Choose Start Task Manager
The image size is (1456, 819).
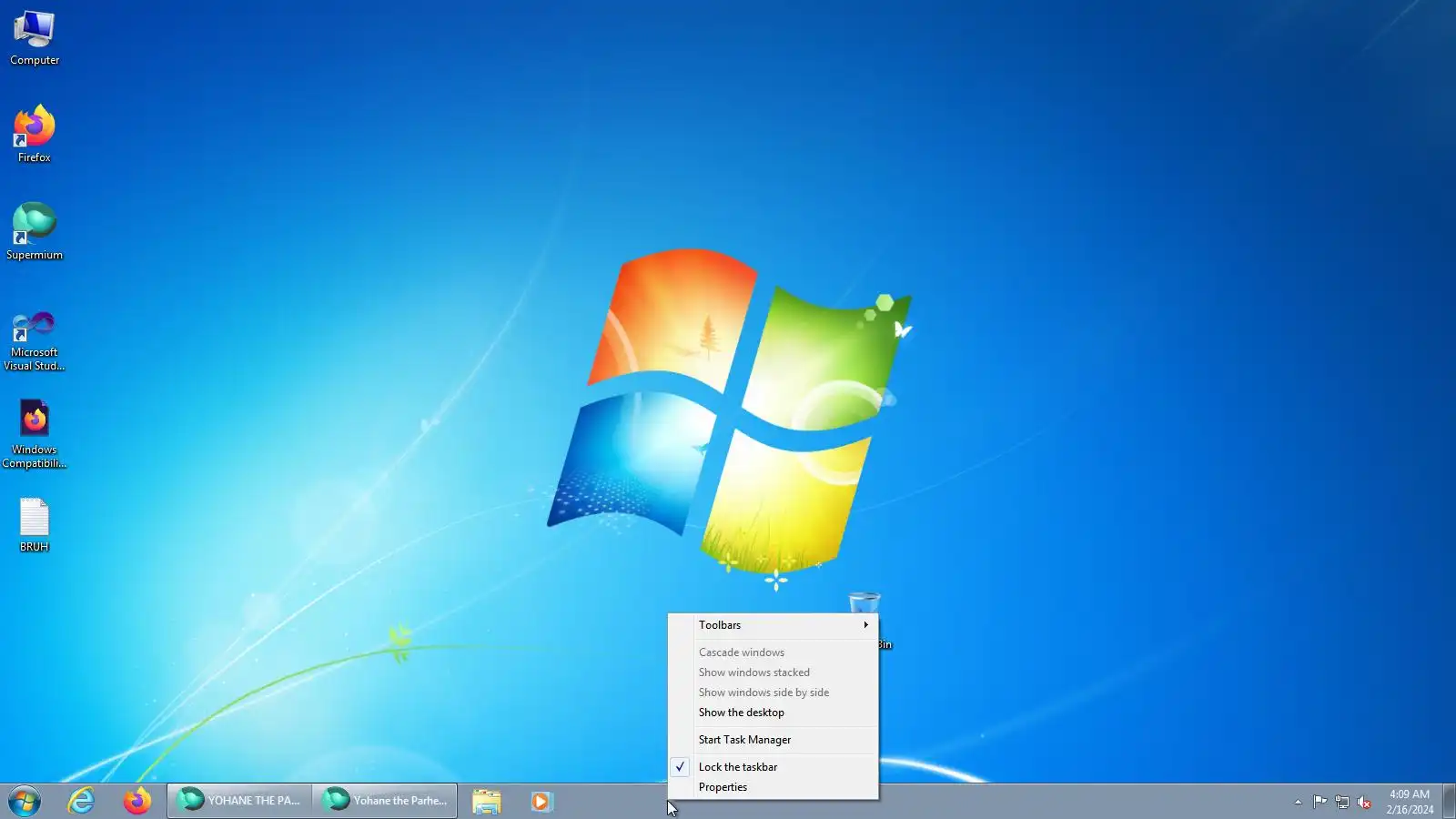coord(773,740)
